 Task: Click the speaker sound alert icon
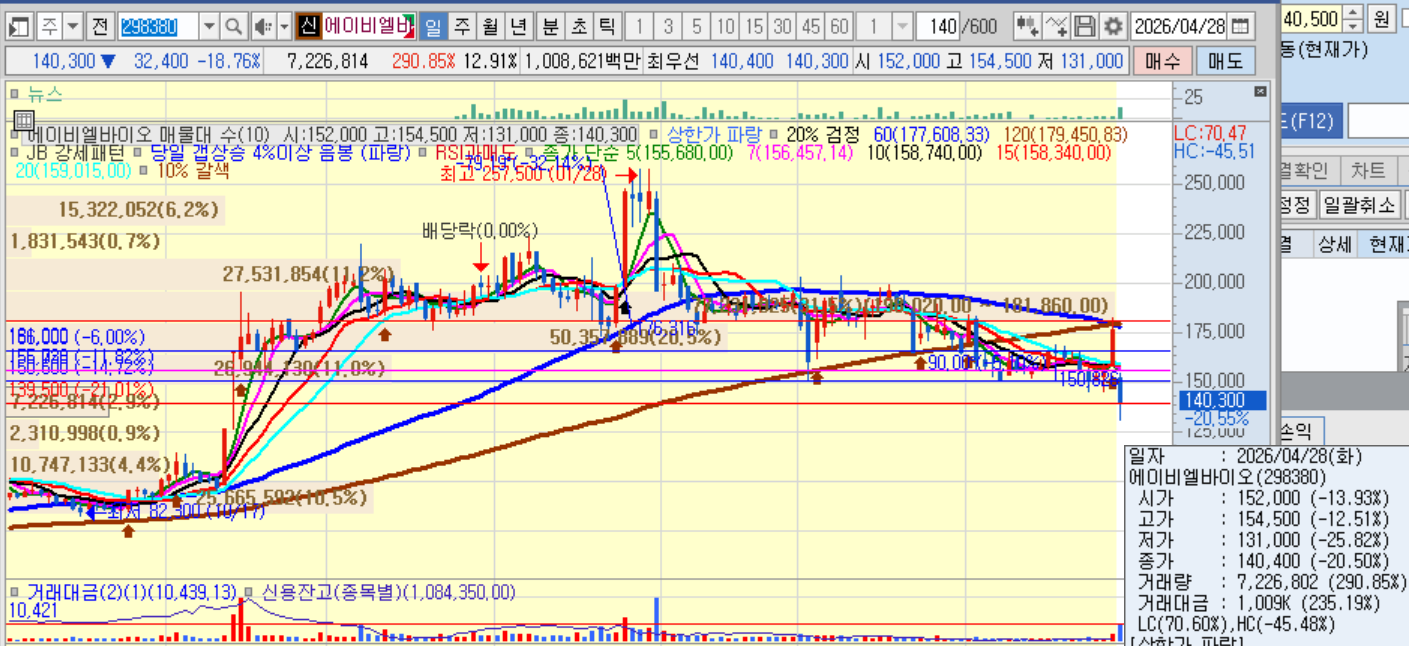pyautogui.click(x=262, y=26)
